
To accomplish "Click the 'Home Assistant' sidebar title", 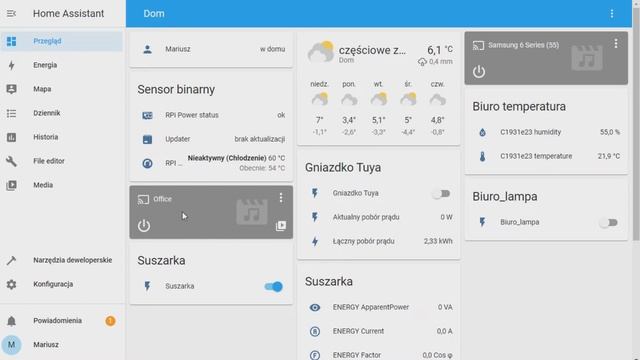I will (69, 13).
